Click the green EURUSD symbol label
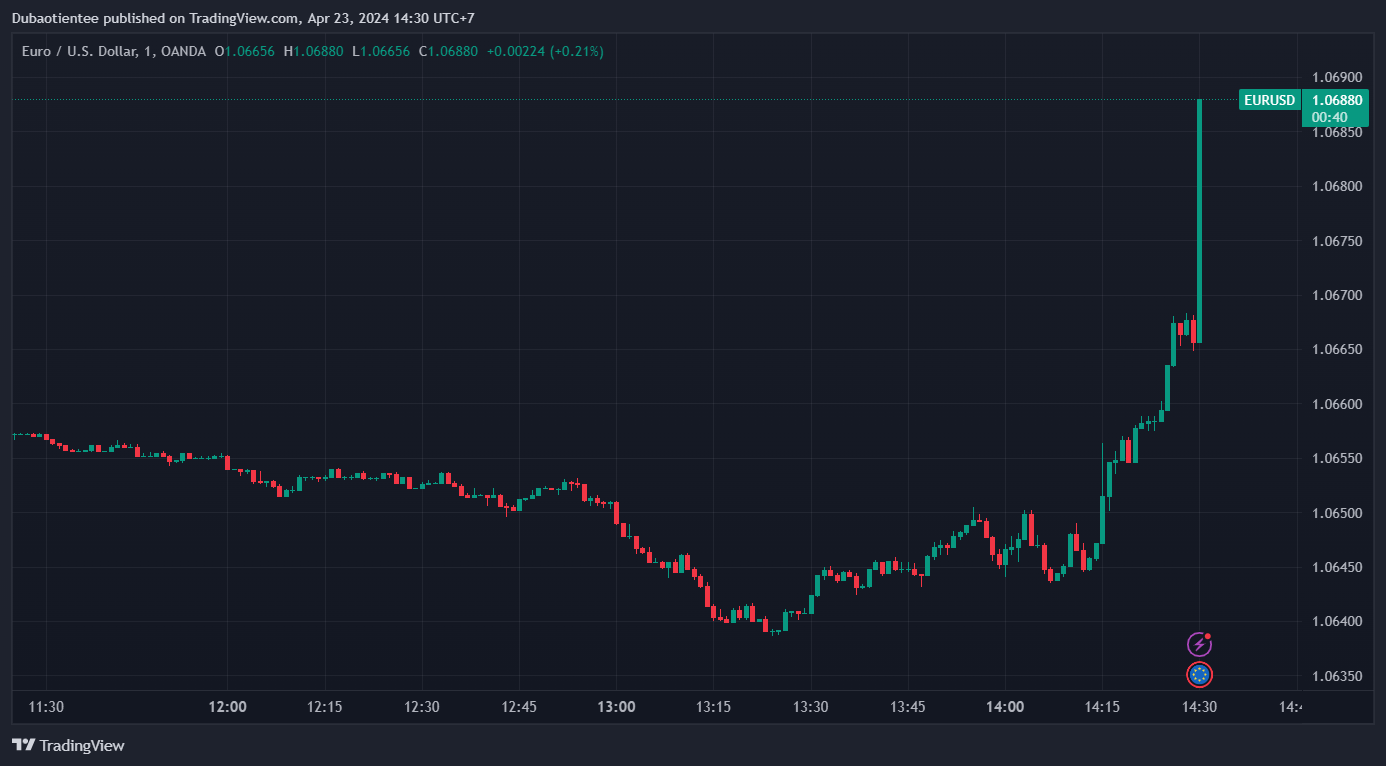This screenshot has height=766, width=1386. (1269, 100)
